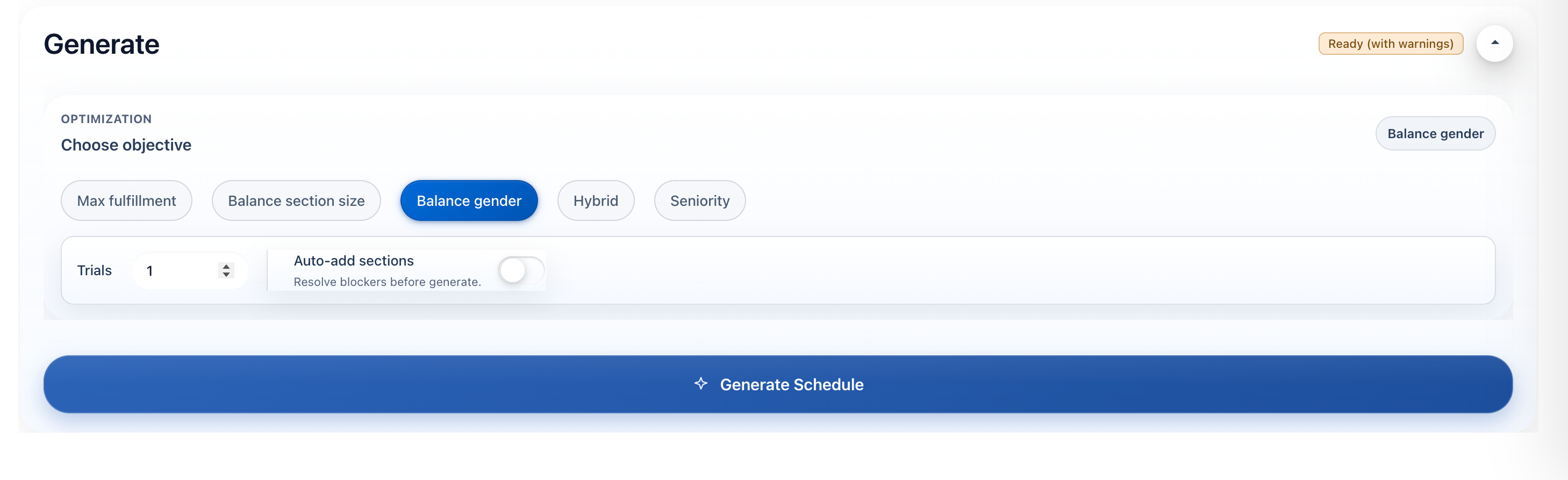
Task: Select the Balance section size objective
Action: pos(296,200)
